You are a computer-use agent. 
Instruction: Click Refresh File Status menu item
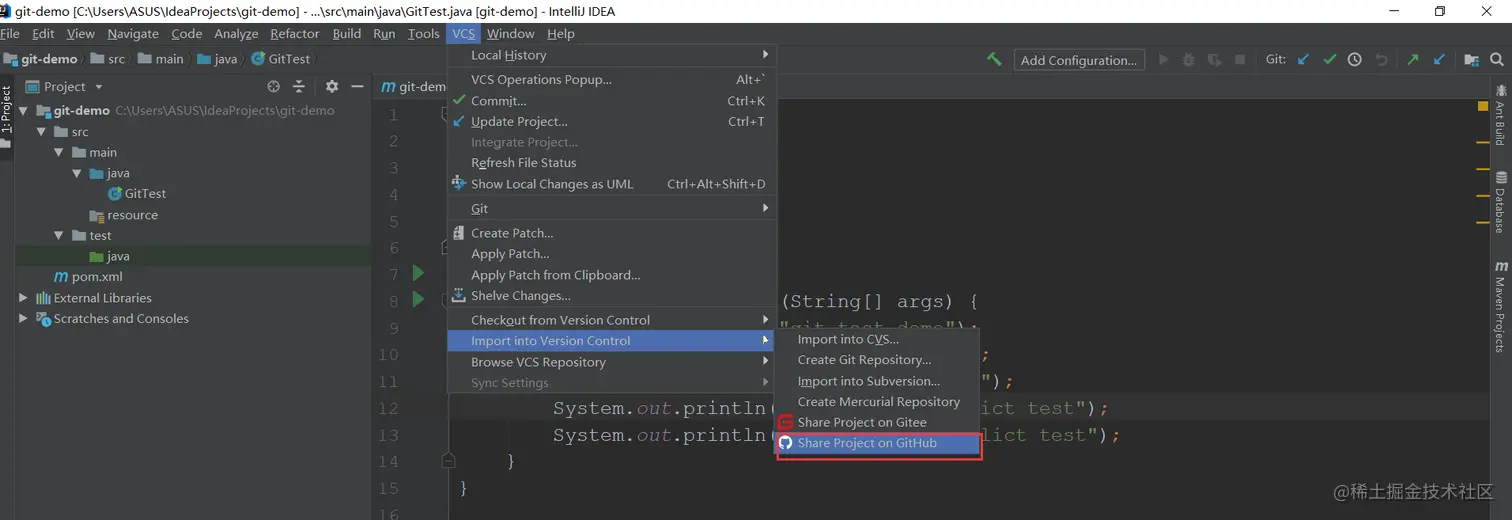612,162
